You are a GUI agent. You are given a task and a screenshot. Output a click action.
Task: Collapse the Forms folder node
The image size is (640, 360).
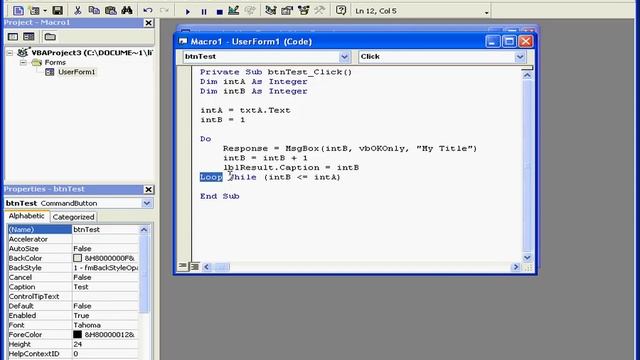(23, 62)
